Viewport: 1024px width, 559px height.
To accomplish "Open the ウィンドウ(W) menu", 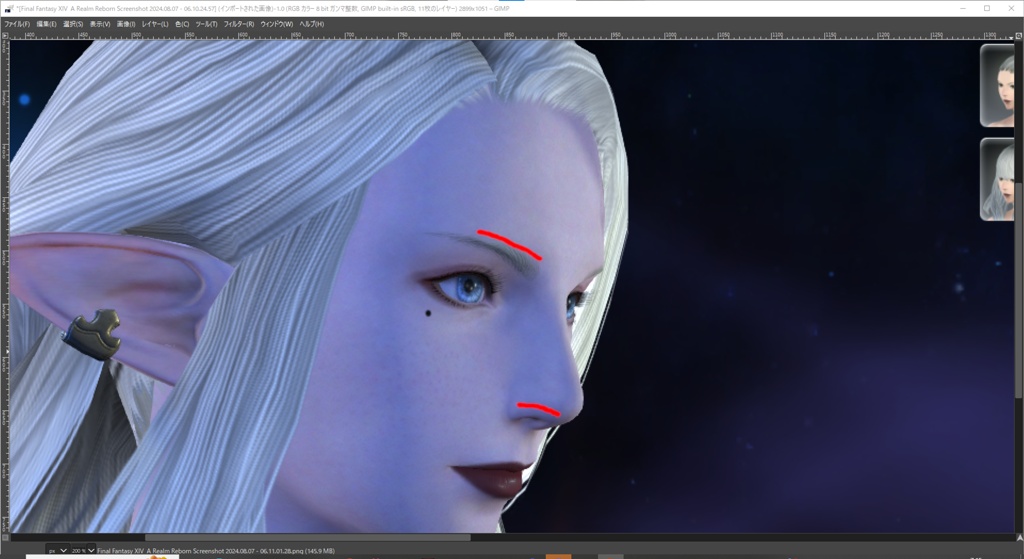I will (x=276, y=24).
